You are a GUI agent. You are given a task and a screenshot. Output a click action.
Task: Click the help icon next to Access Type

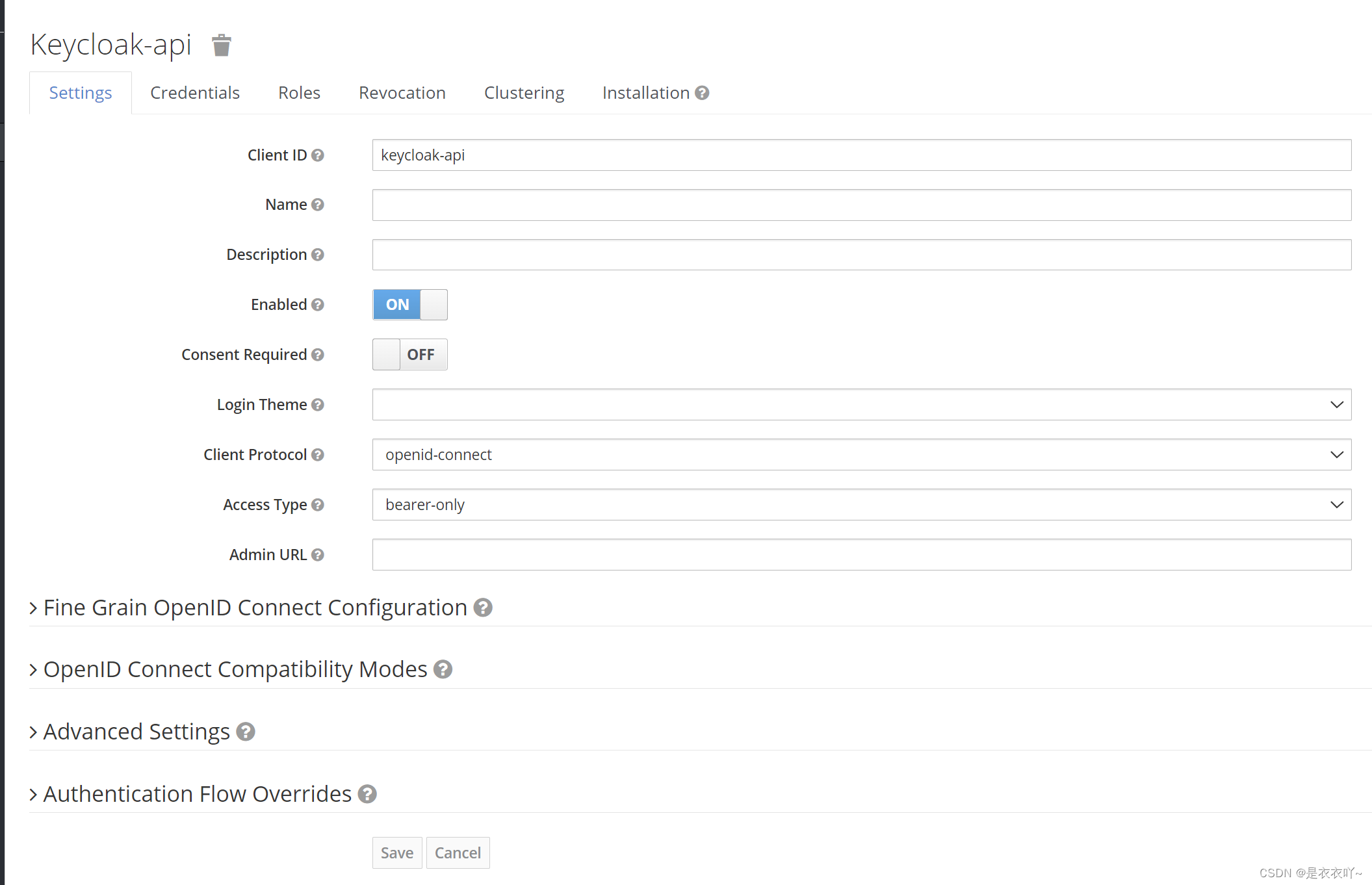point(317,505)
